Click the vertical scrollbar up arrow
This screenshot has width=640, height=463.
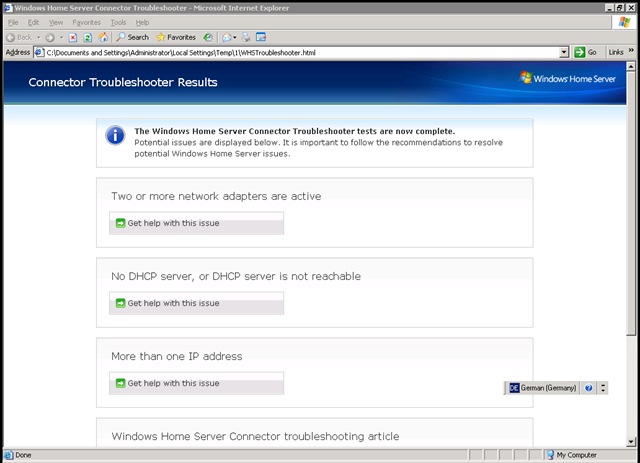coord(631,66)
